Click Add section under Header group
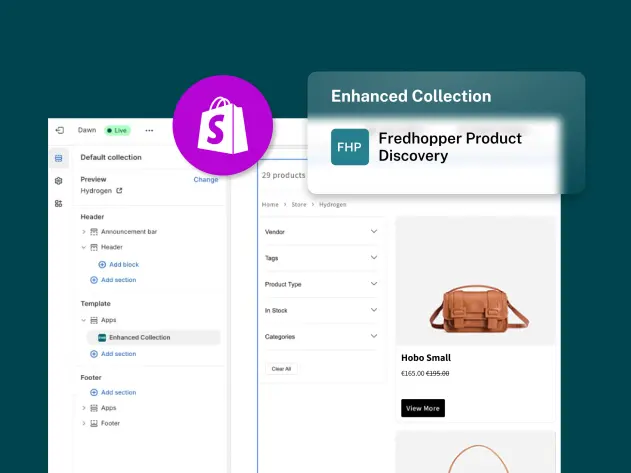631x473 pixels. click(113, 280)
